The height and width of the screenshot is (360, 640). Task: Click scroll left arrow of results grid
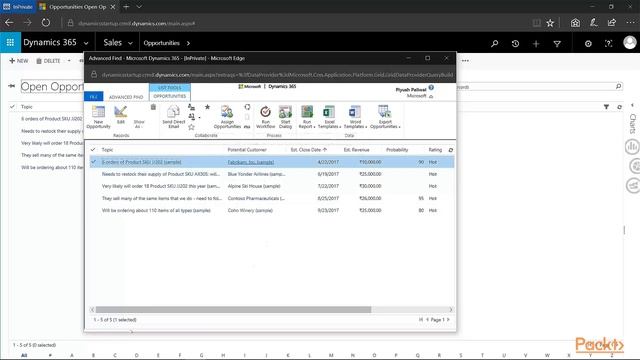point(92,309)
